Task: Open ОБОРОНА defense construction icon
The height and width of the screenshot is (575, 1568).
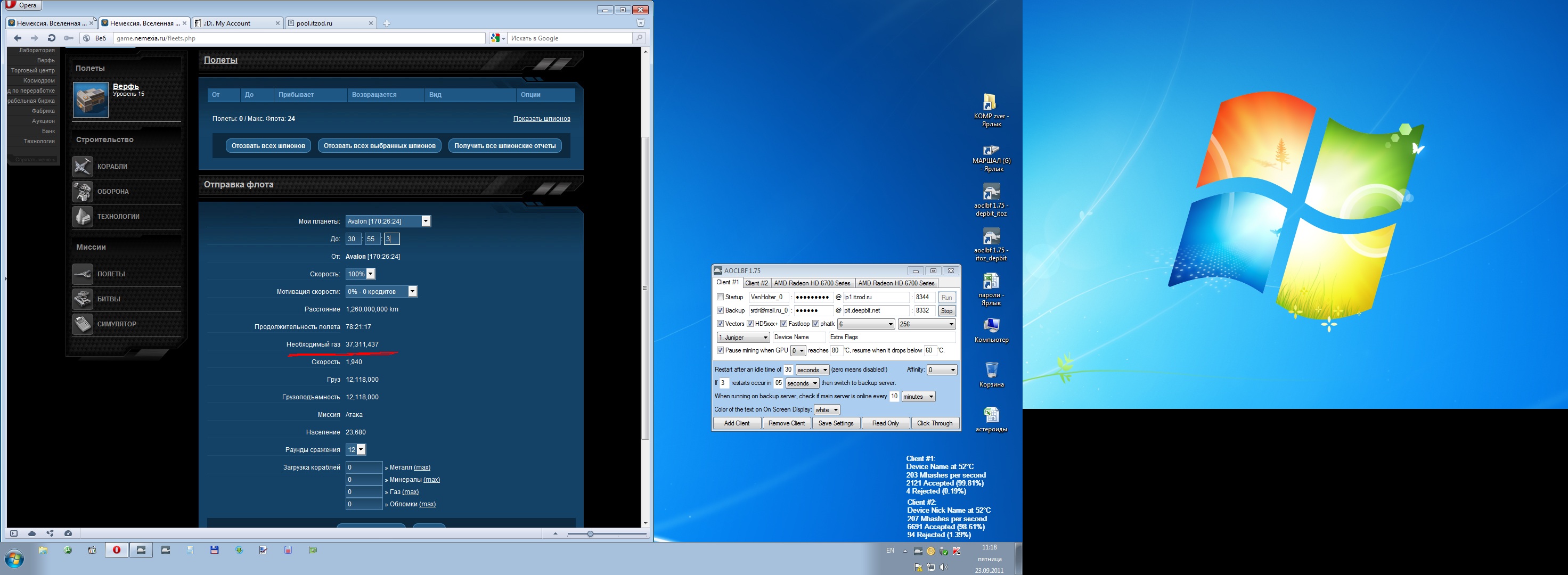Action: point(82,191)
